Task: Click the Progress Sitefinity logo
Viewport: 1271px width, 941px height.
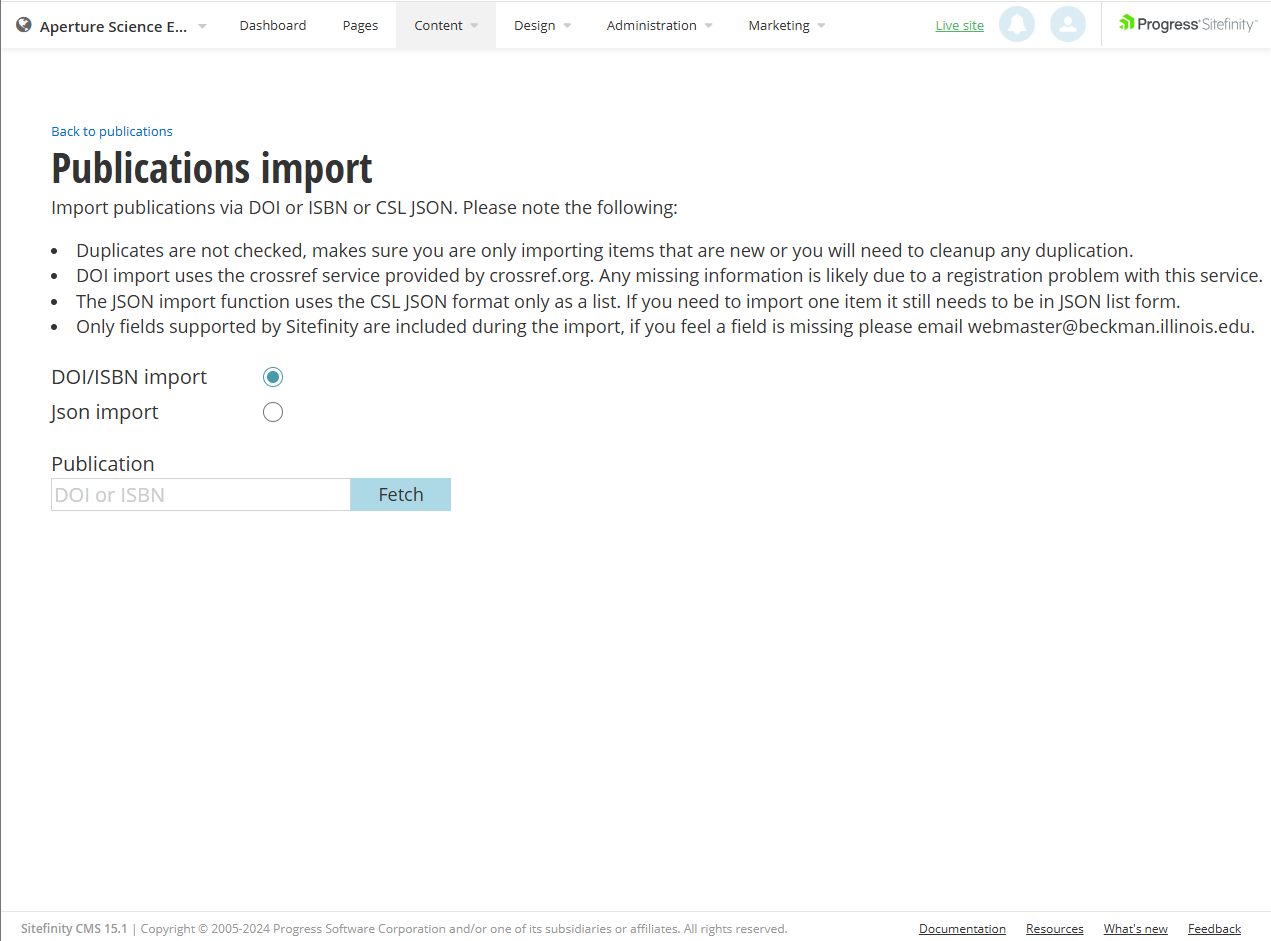Action: 1187,22
